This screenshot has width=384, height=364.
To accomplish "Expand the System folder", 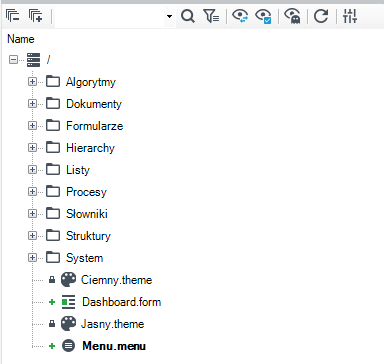I will point(32,258).
